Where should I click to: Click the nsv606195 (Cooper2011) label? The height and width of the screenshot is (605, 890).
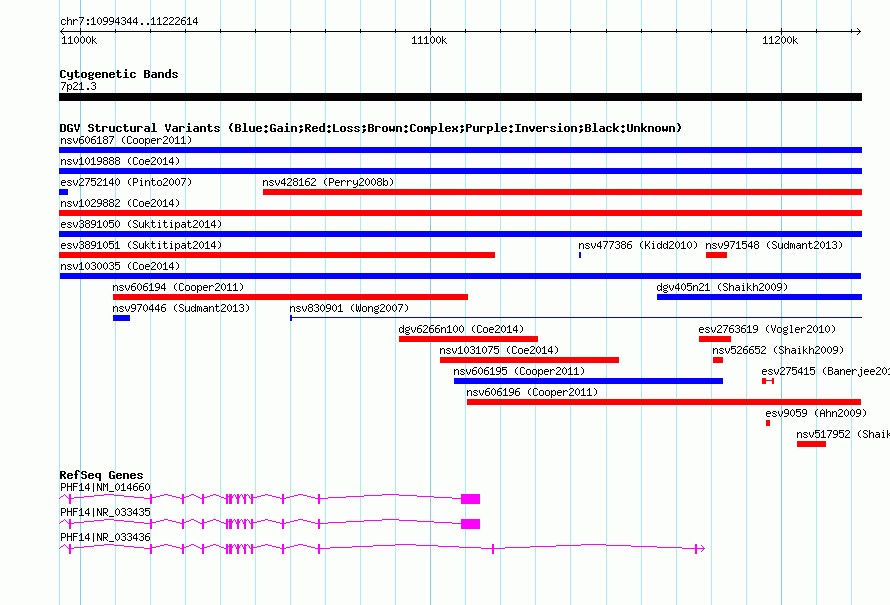[519, 371]
